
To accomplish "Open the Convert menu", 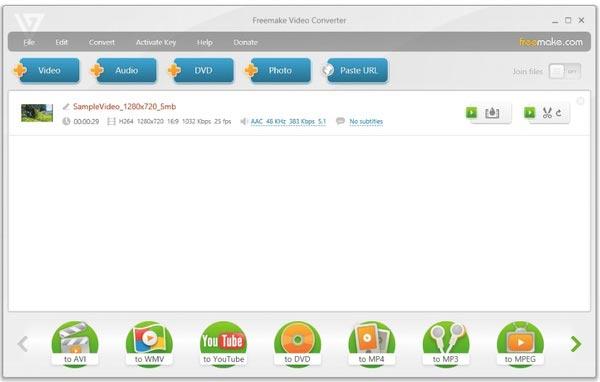I will click(x=102, y=42).
